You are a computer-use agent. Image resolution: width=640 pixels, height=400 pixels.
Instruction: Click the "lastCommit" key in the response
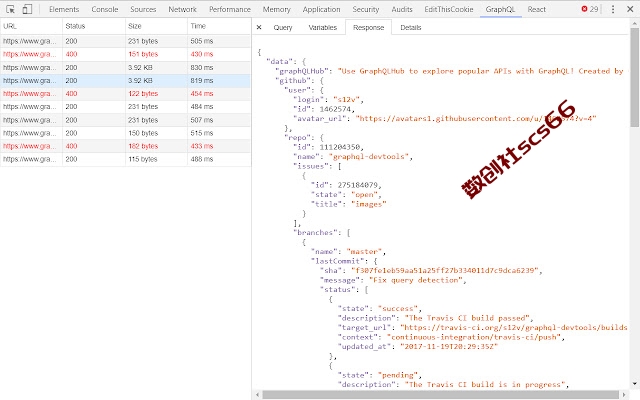337,261
